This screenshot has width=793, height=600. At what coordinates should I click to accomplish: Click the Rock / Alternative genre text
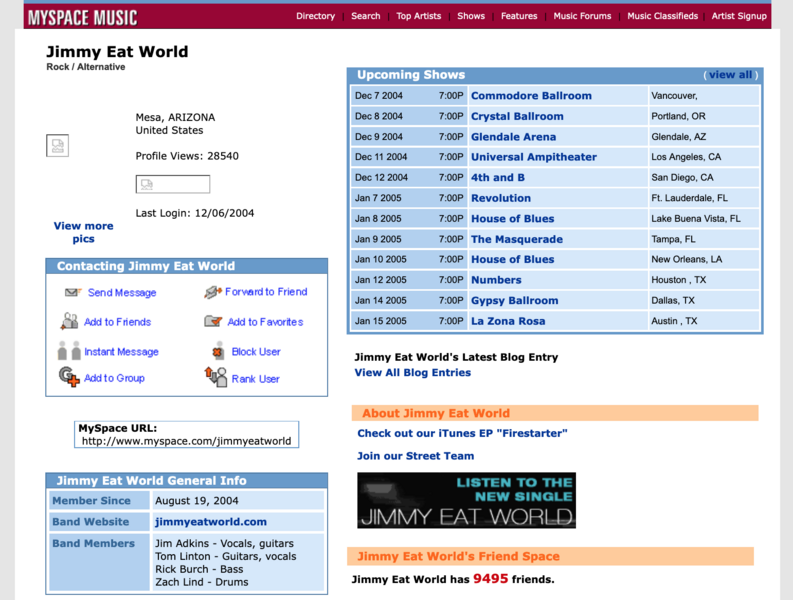(x=85, y=67)
